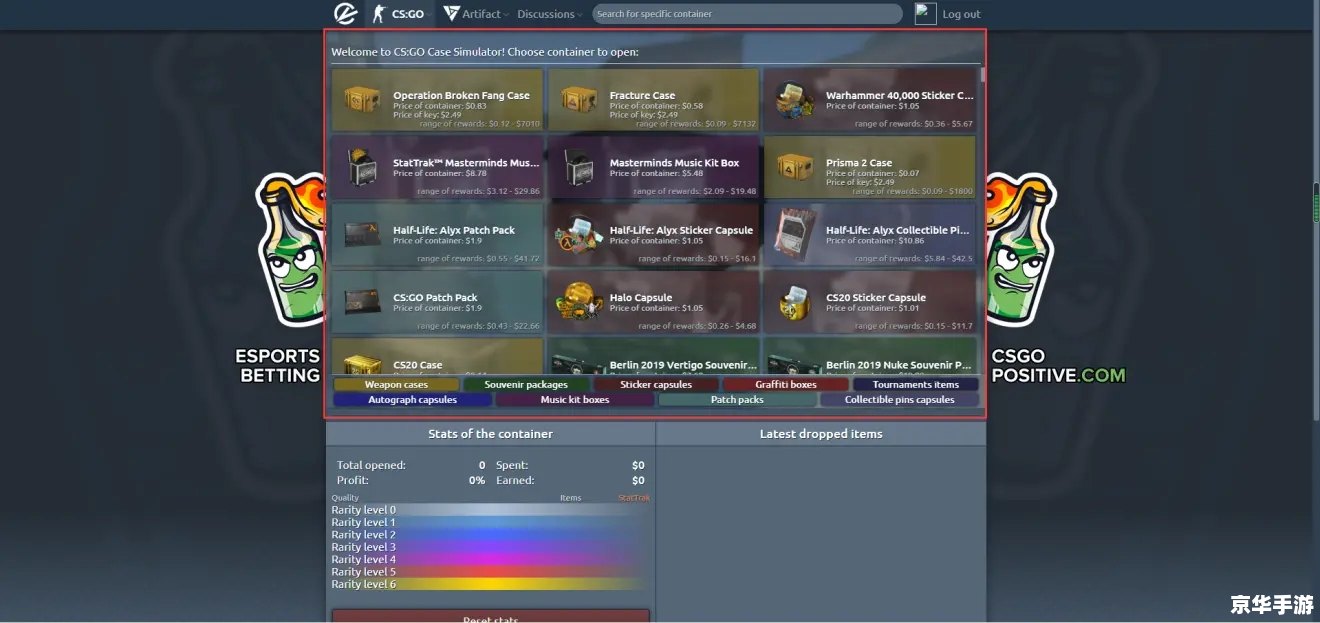Open the Berlin 2019 Vertigo Souvenir package icon
This screenshot has height=623, width=1320.
(577, 364)
